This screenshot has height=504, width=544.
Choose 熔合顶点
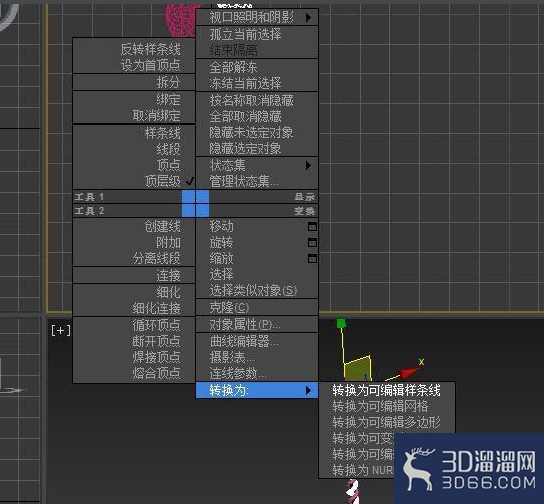click(134, 373)
